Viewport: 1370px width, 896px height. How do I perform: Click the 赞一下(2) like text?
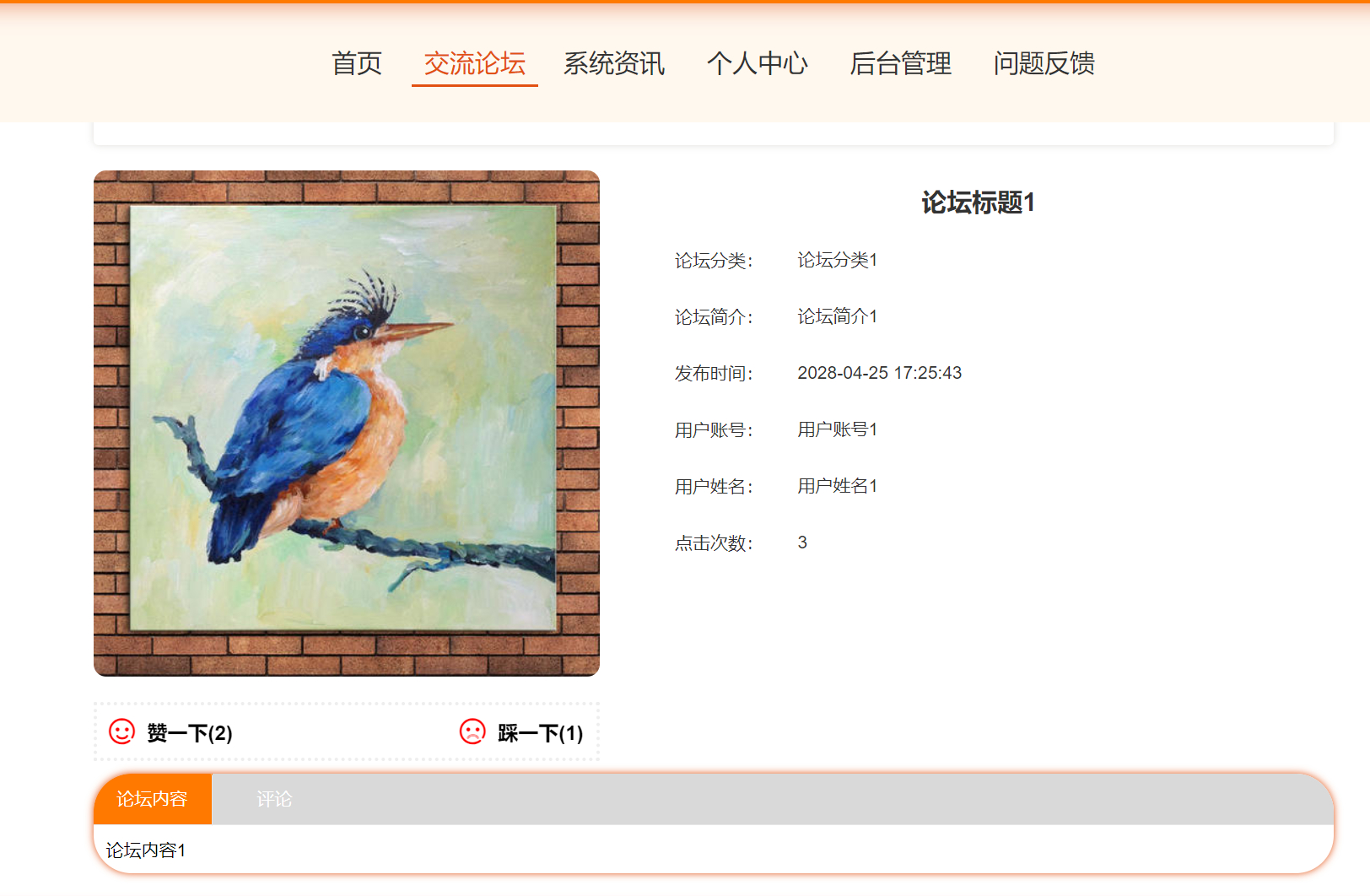coord(190,733)
